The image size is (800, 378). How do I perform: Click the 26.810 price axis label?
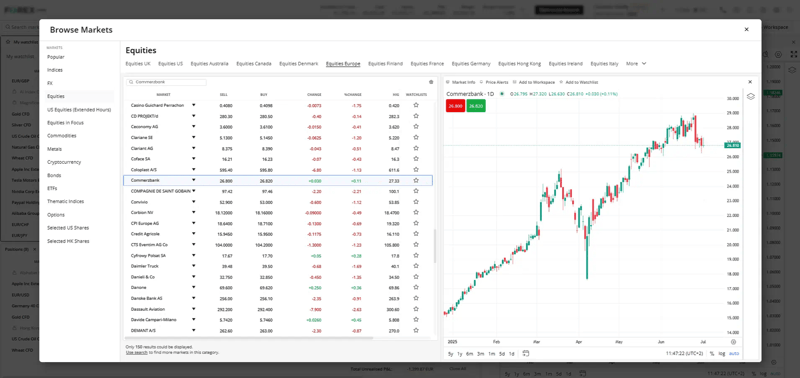(733, 145)
